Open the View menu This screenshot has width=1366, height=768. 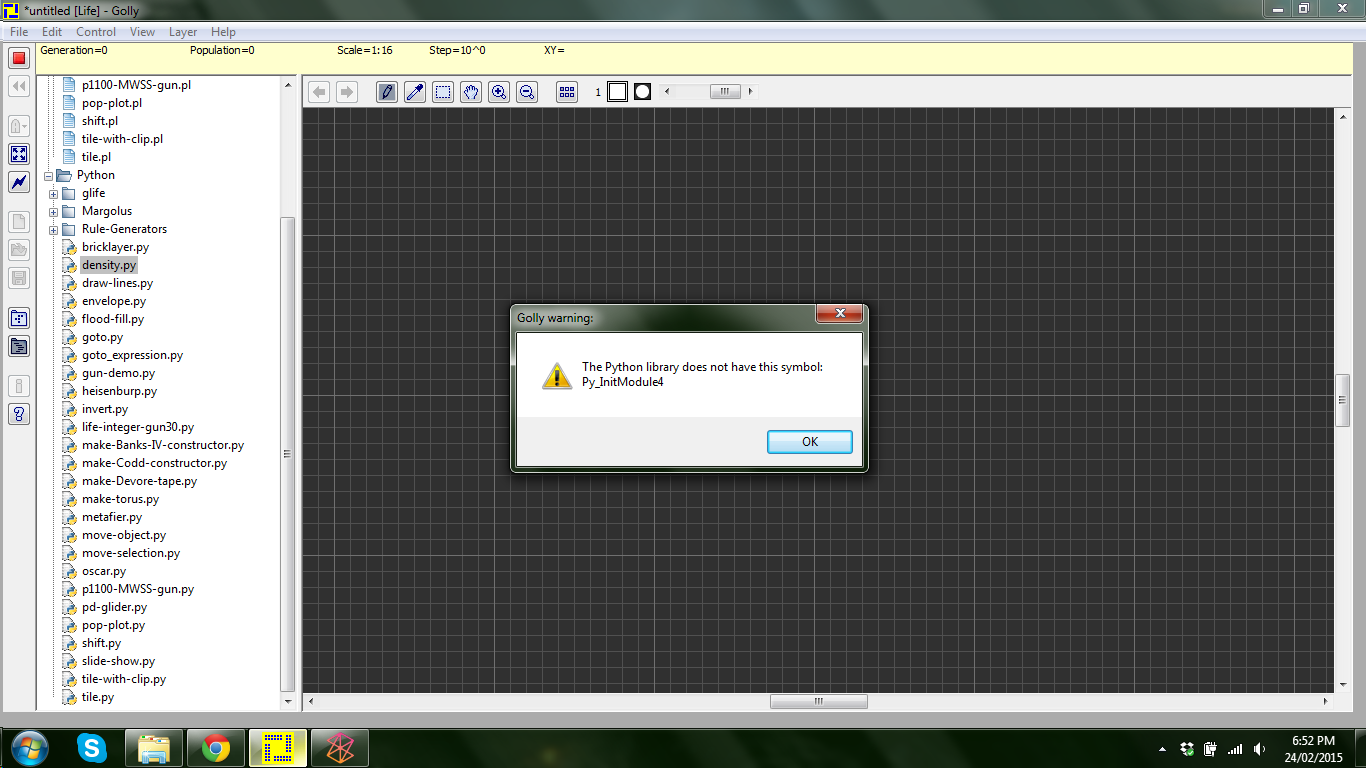tap(143, 32)
